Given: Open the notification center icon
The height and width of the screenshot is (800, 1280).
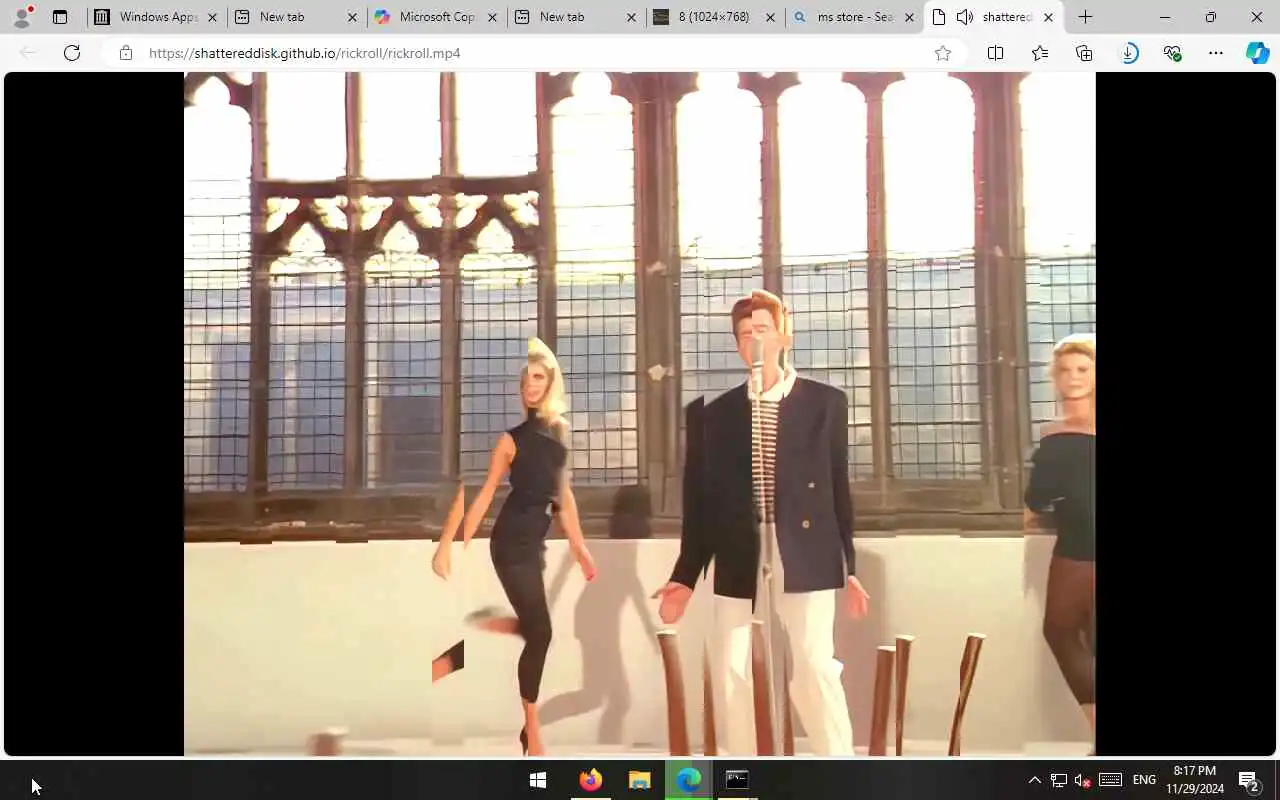Looking at the screenshot, I should click(1249, 780).
